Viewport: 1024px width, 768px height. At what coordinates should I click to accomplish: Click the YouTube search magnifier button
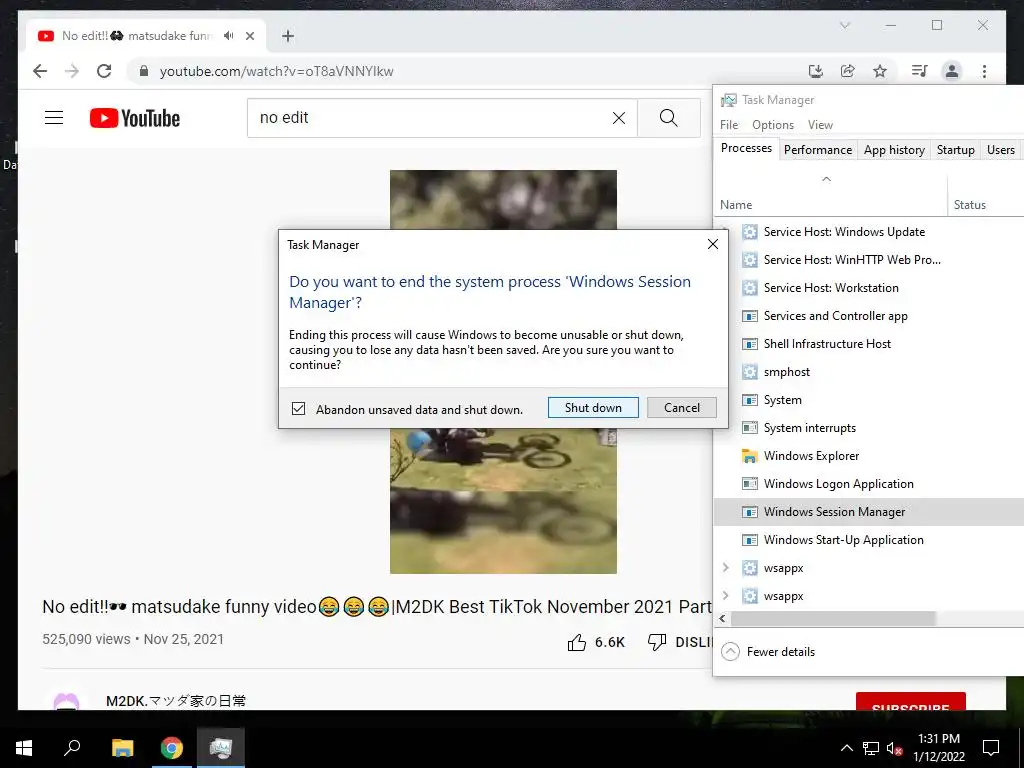click(x=669, y=118)
